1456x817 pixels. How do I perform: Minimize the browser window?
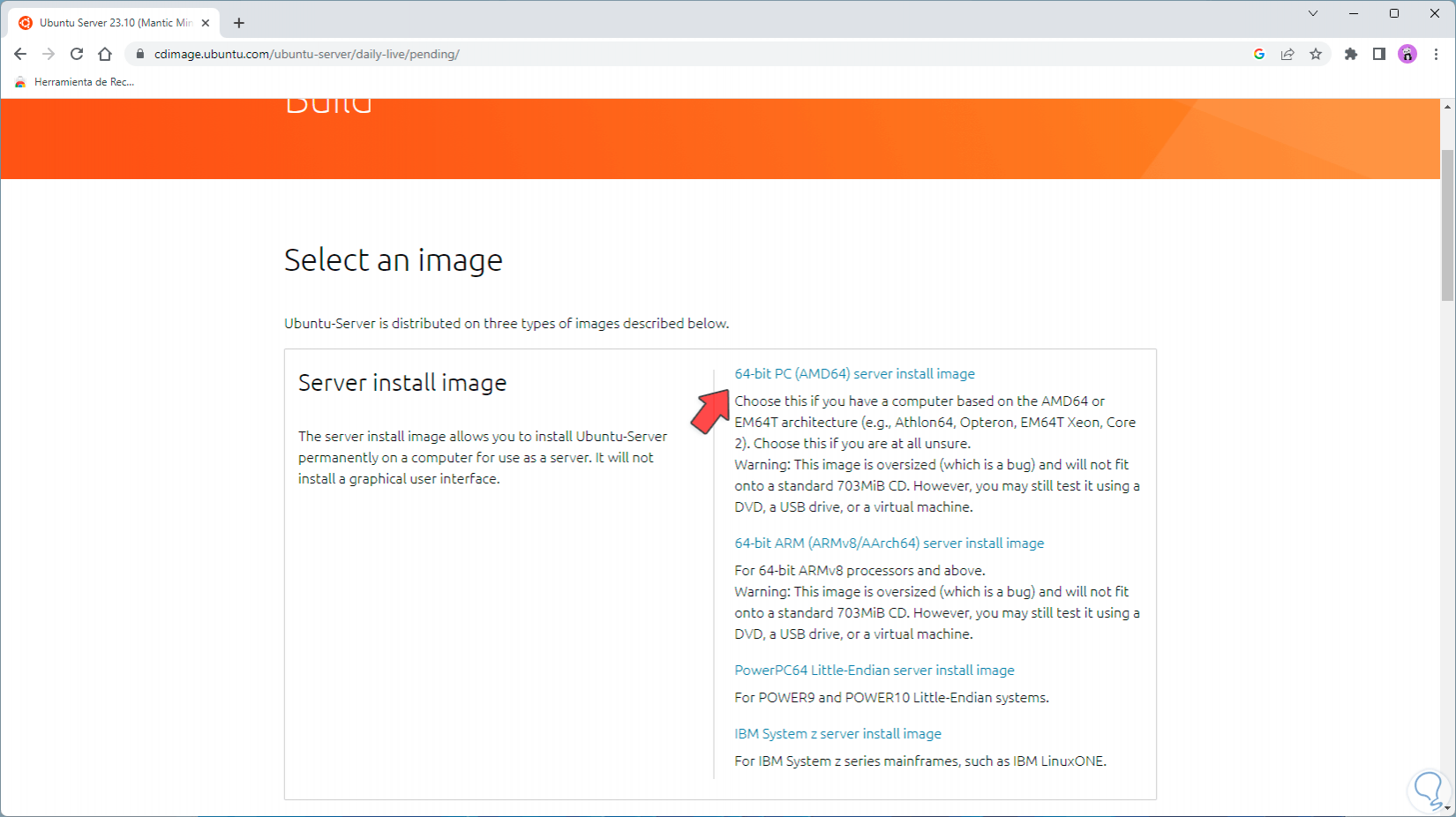coord(1354,13)
